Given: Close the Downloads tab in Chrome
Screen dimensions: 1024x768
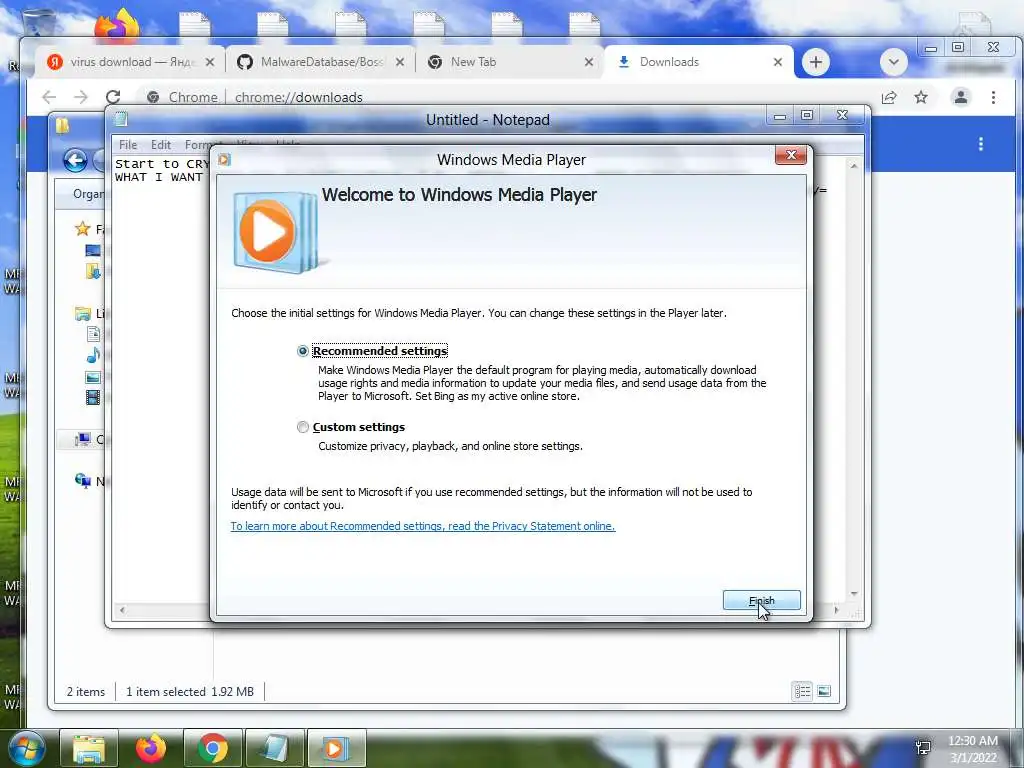Looking at the screenshot, I should click(x=778, y=62).
